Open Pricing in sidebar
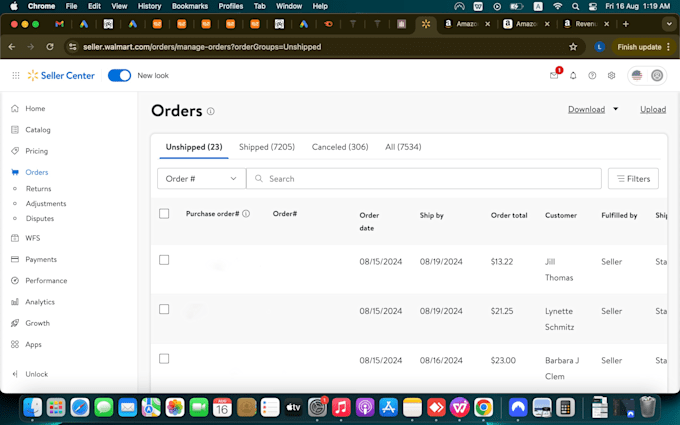 [x=36, y=151]
